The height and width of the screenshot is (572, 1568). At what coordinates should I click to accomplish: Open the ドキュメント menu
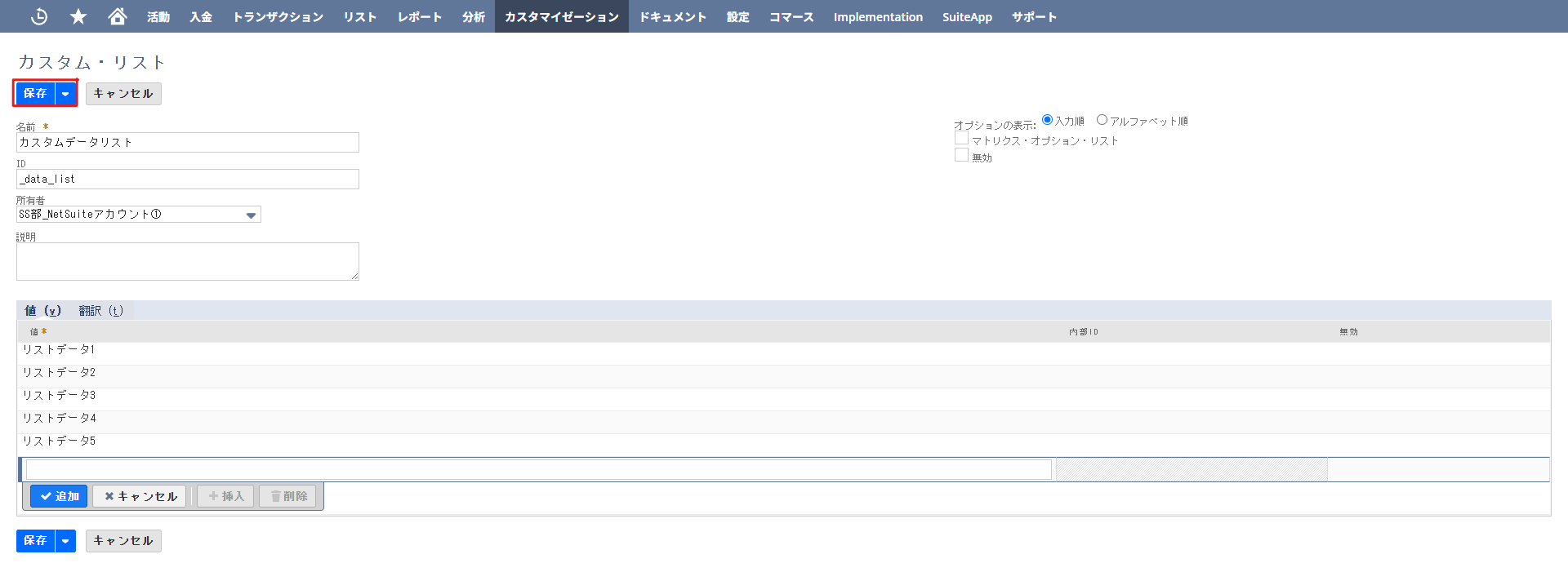(673, 16)
